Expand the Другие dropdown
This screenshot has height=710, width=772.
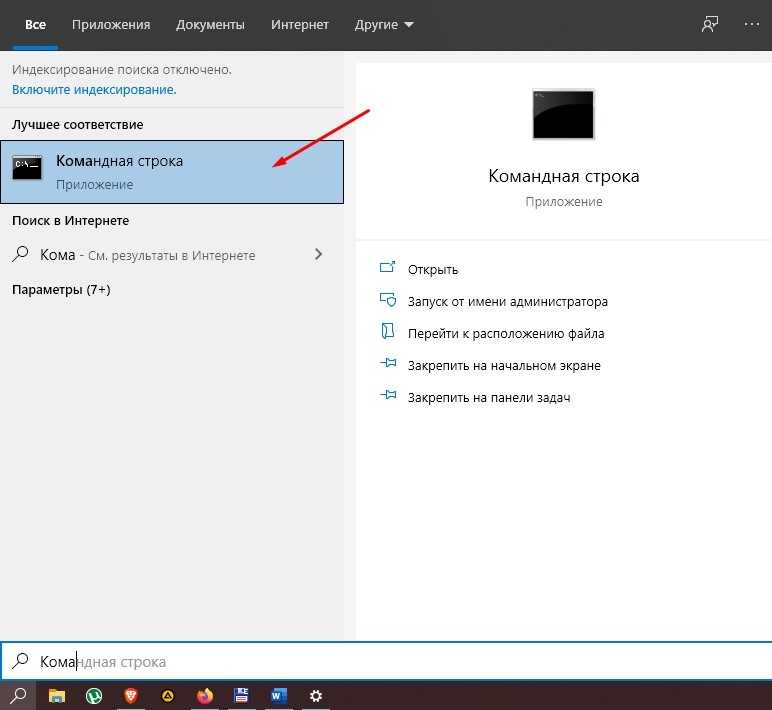click(x=384, y=25)
